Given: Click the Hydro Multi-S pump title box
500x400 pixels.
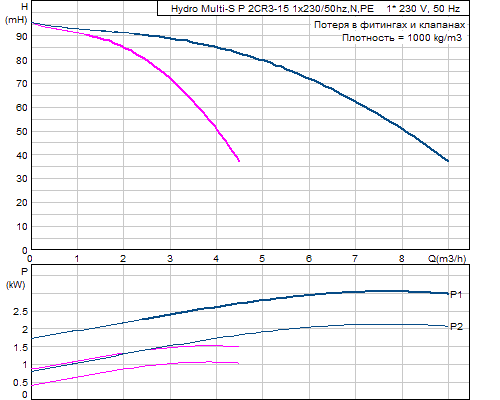Looking at the screenshot, I should tap(313, 8).
